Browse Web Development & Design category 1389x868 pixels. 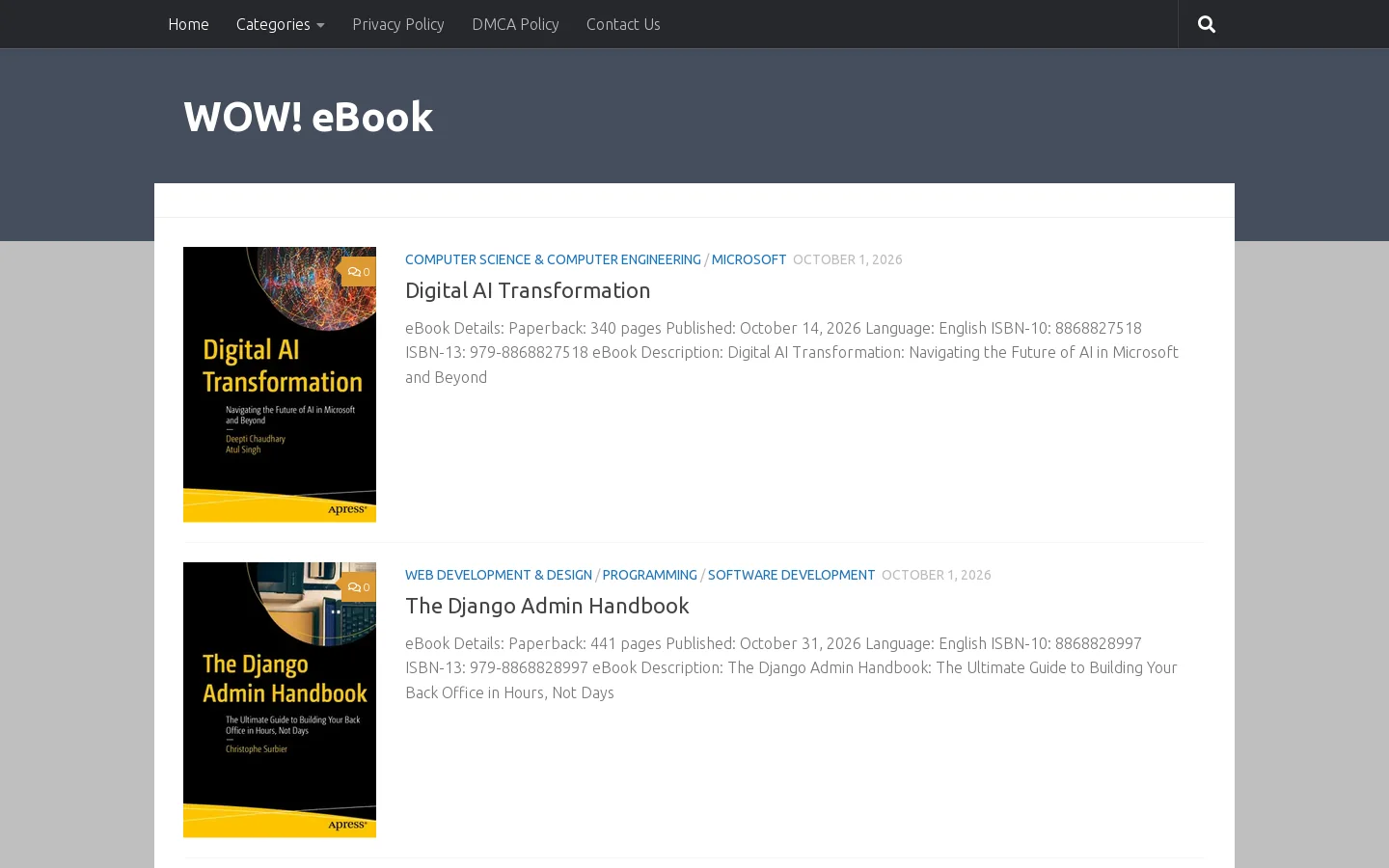[499, 575]
